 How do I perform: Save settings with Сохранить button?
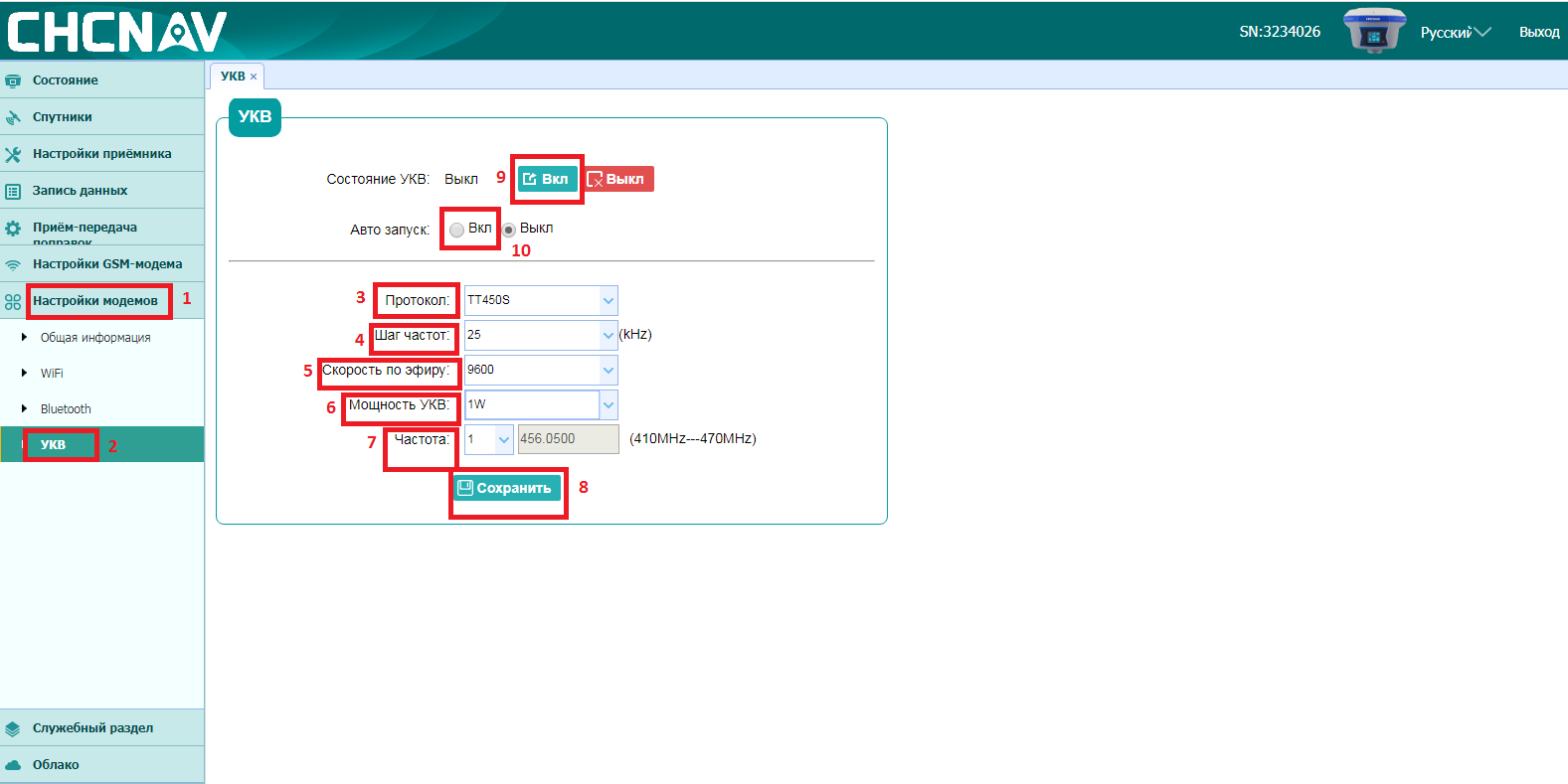pyautogui.click(x=507, y=488)
